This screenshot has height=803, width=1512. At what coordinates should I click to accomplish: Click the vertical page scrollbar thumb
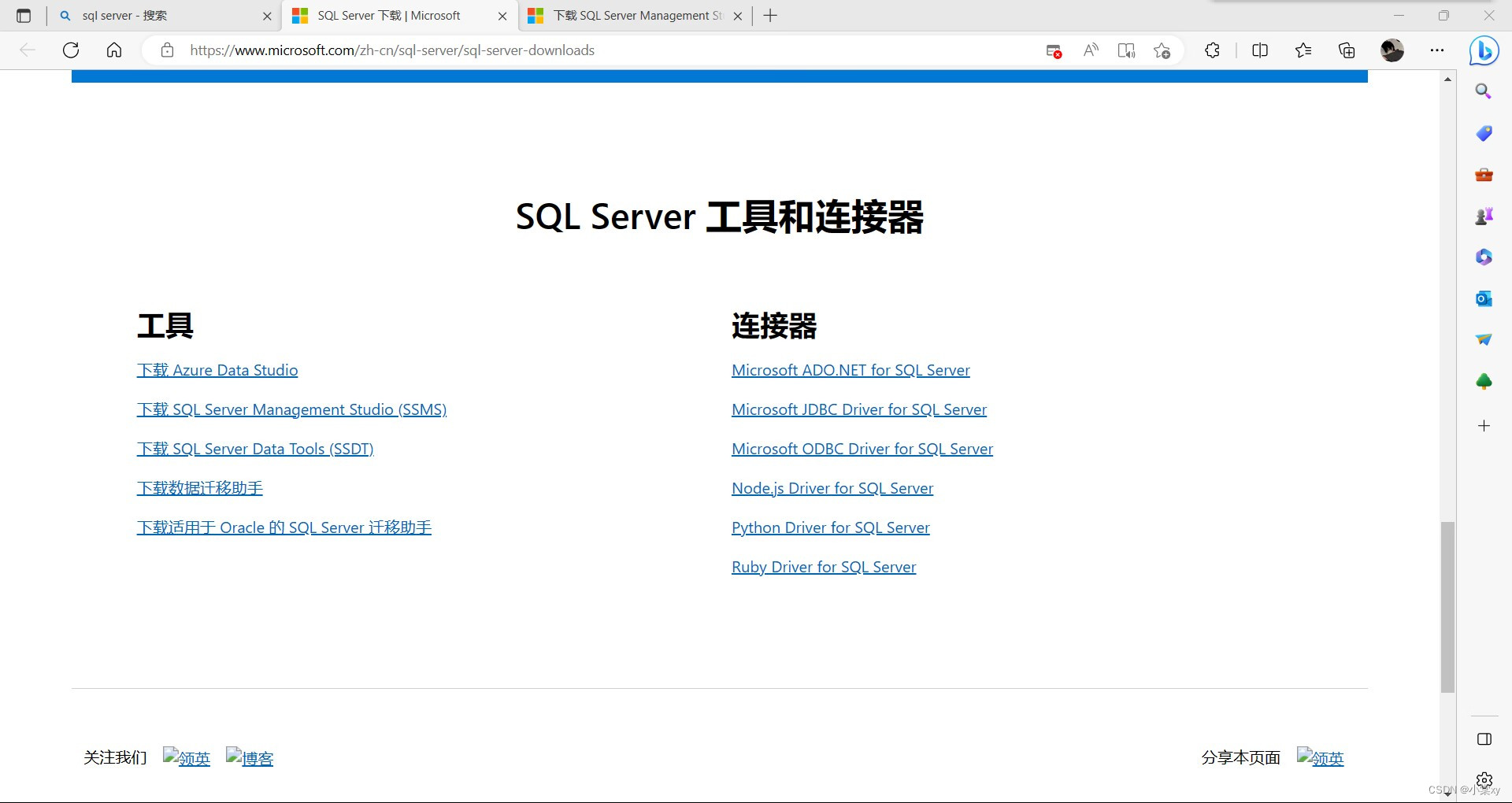1447,607
